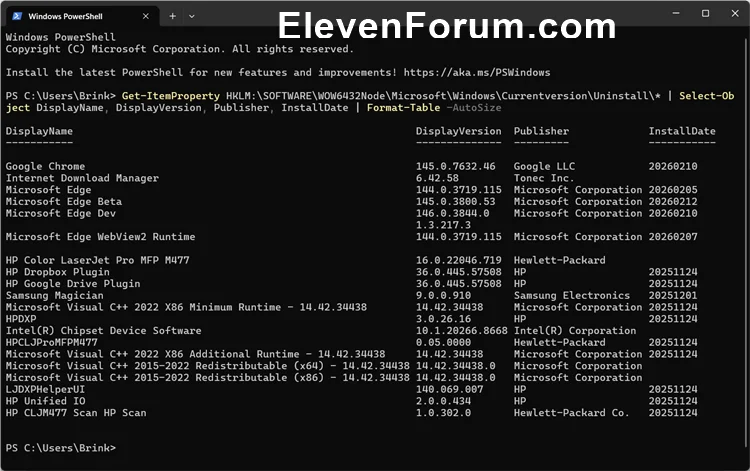
Task: Click the DisplayName column header
Action: pyautogui.click(x=39, y=131)
